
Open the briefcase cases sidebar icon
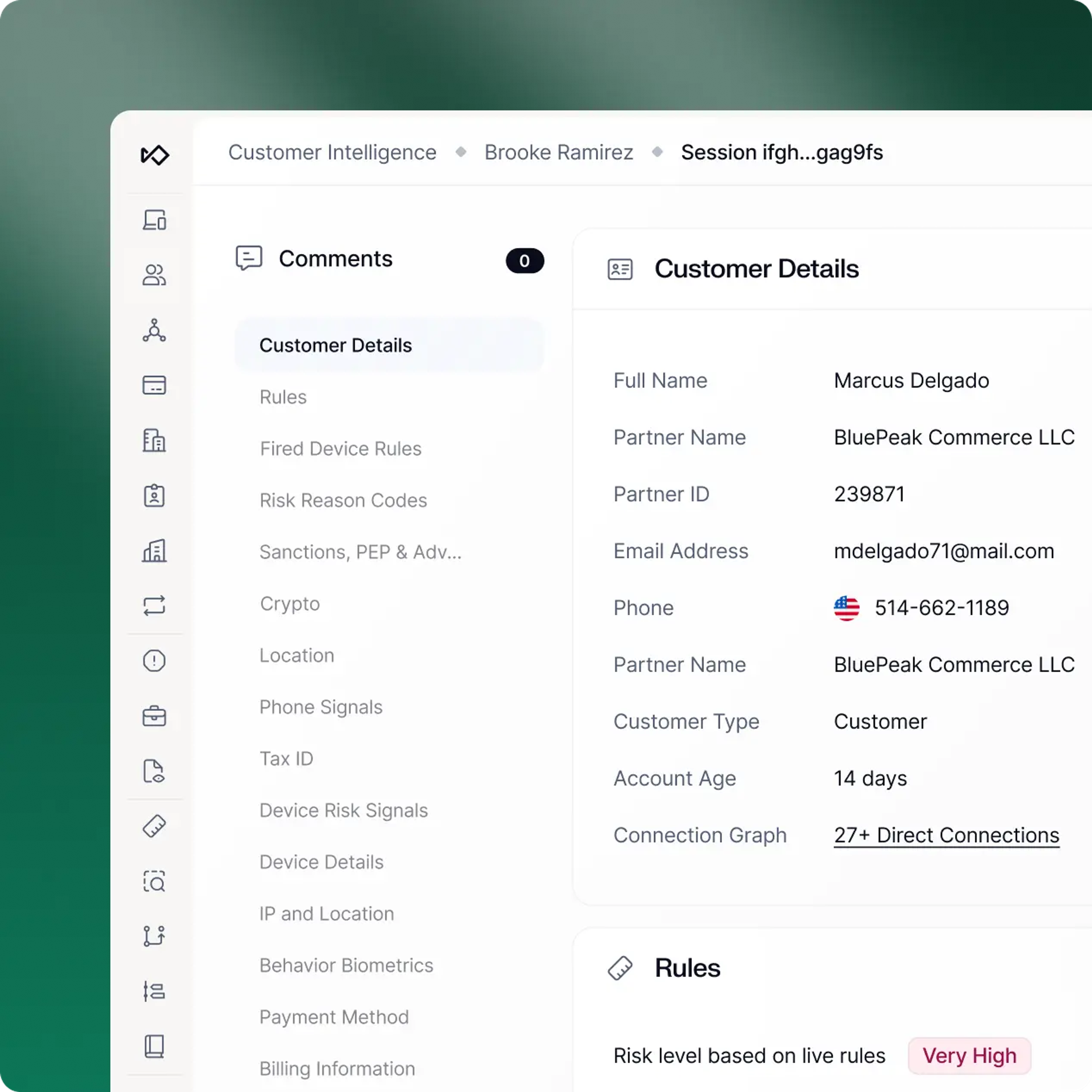click(154, 716)
